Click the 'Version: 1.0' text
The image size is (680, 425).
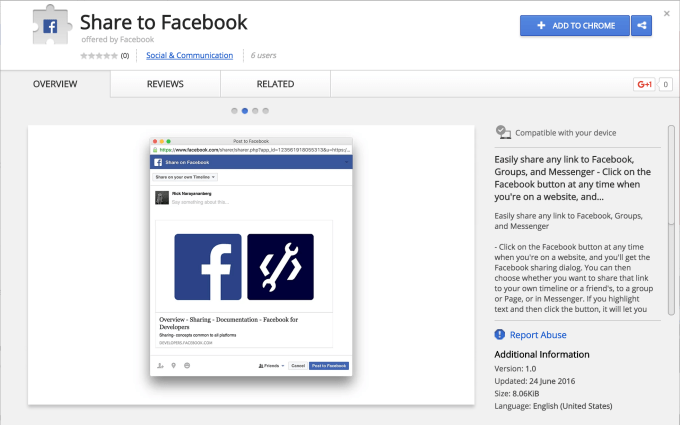coord(515,369)
